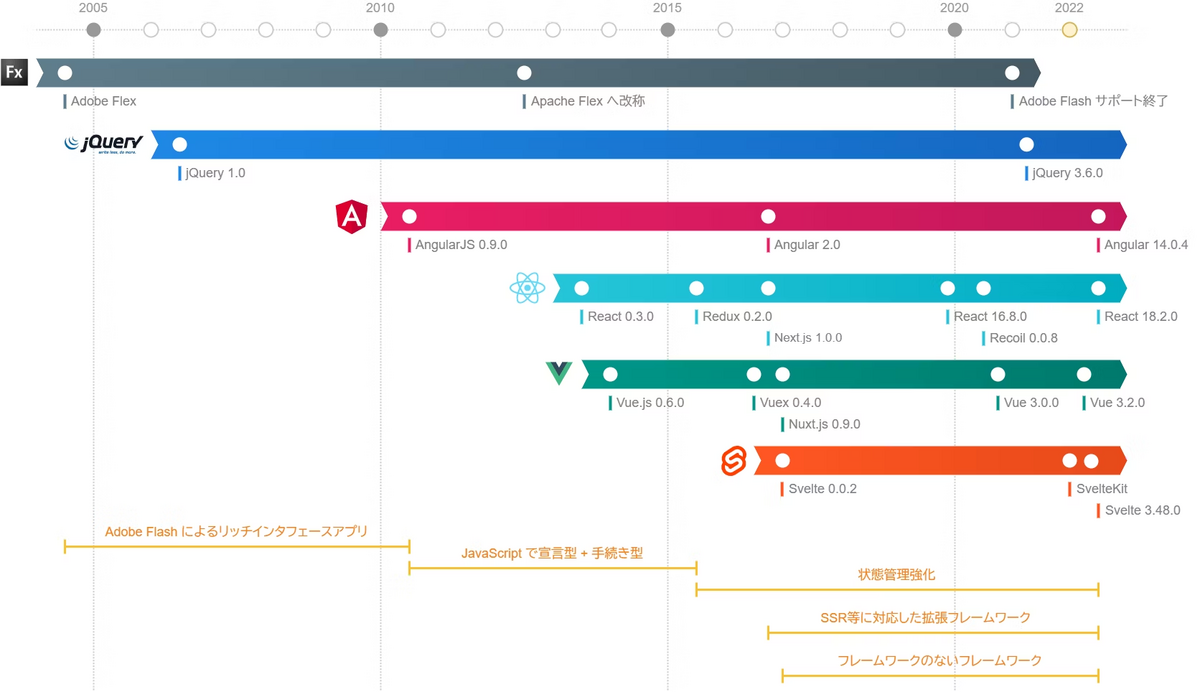Click the Svelte 0.0.2 label
Screen dimensions: 1200x692
pos(822,489)
